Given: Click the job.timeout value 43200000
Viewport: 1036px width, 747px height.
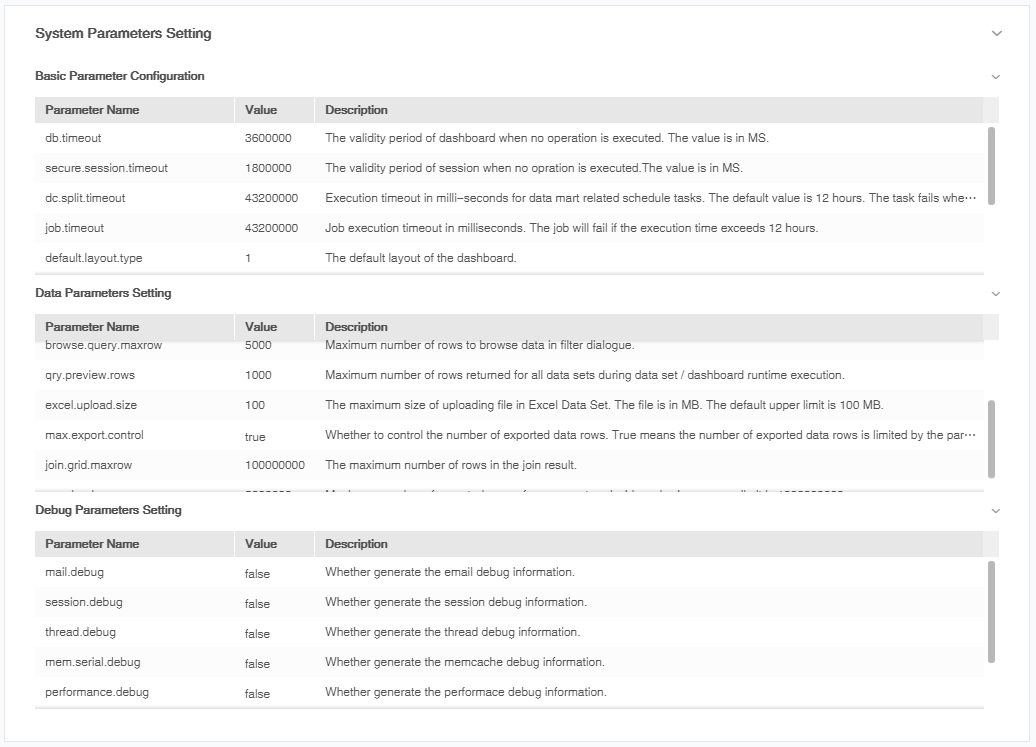Looking at the screenshot, I should tap(271, 228).
